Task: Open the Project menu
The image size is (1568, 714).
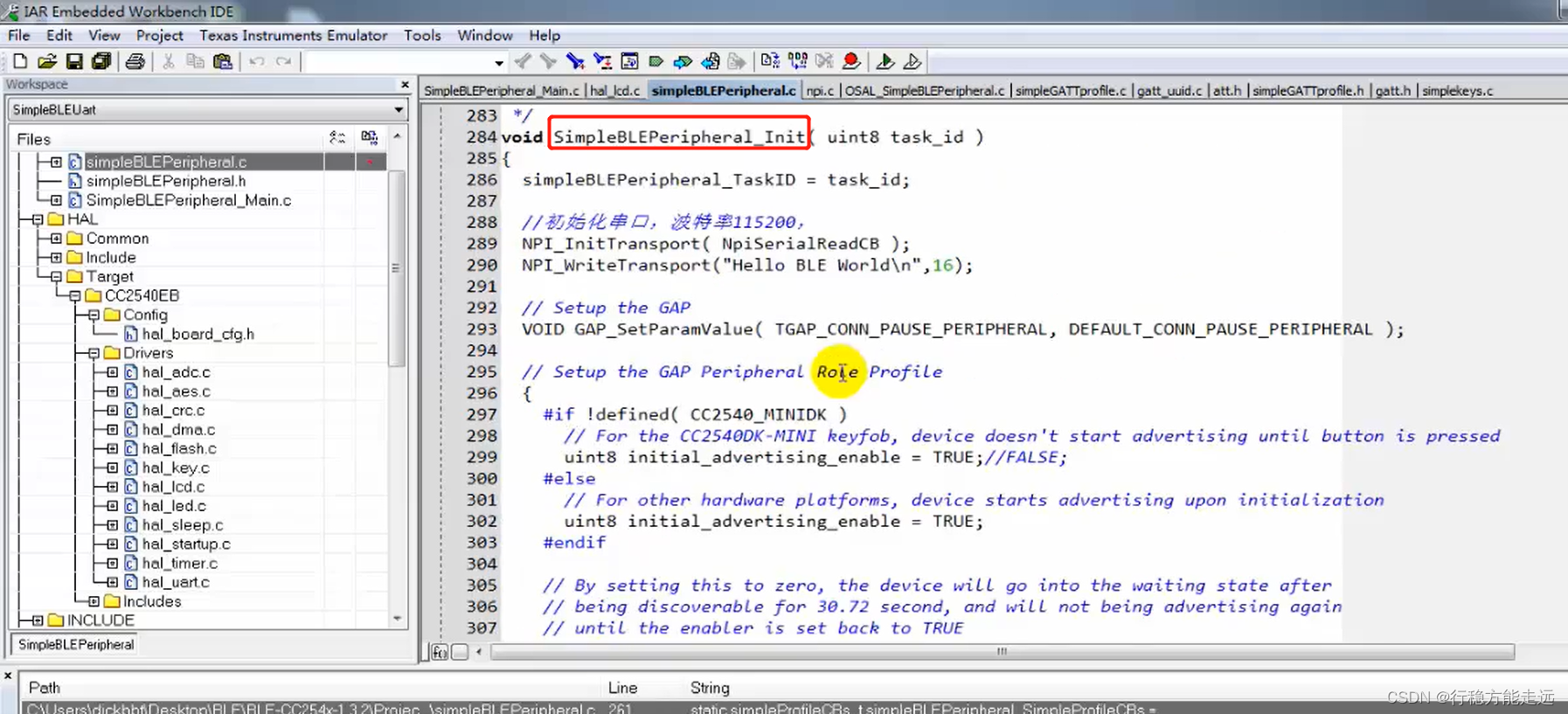Action: (x=159, y=35)
